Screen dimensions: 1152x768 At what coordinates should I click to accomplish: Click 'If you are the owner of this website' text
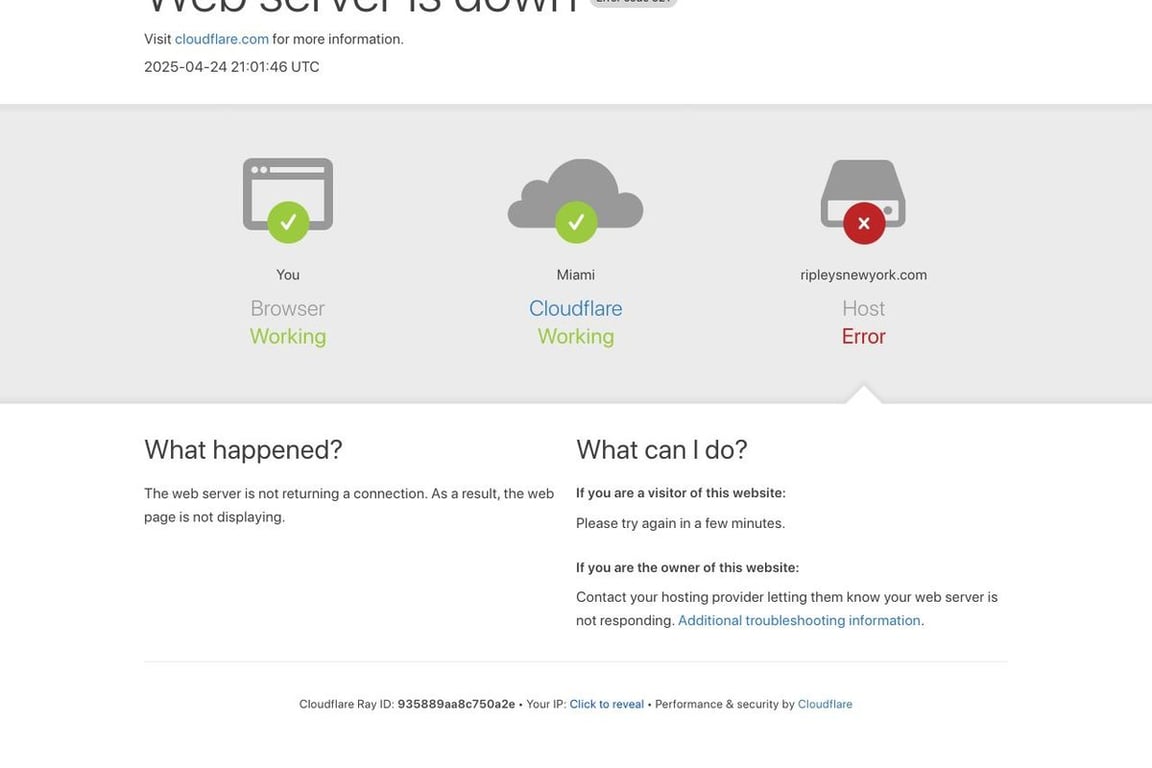[x=687, y=567]
